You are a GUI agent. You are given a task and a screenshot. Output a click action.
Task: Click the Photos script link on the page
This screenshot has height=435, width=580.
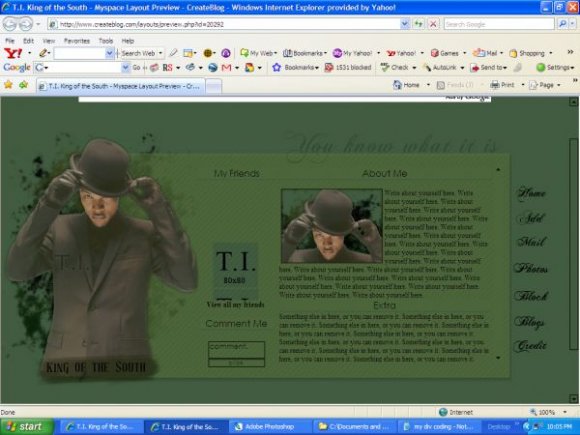[531, 268]
